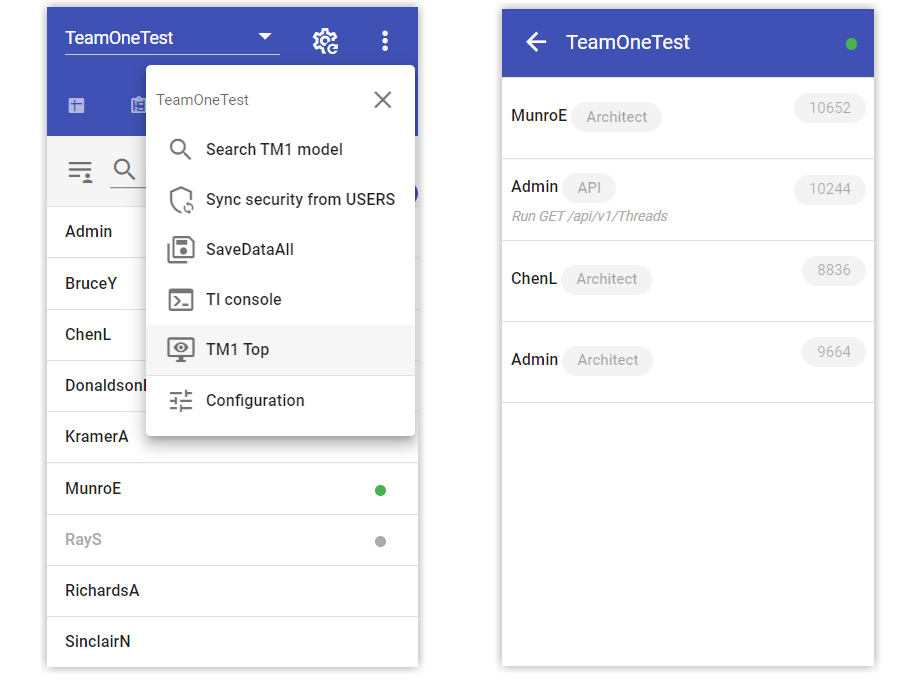
Task: Go back using the arrow in TM1 Top panel
Action: (x=536, y=42)
